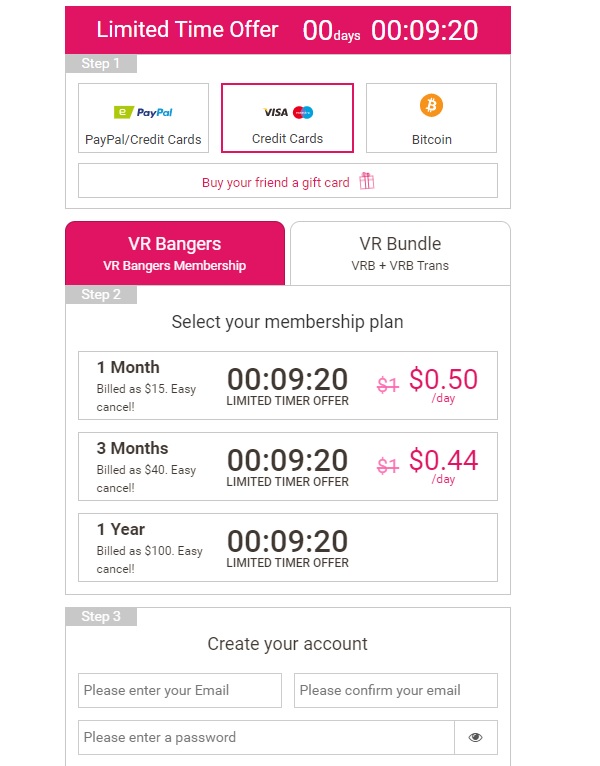Switch to the VR Bangers Membership tab

point(175,253)
